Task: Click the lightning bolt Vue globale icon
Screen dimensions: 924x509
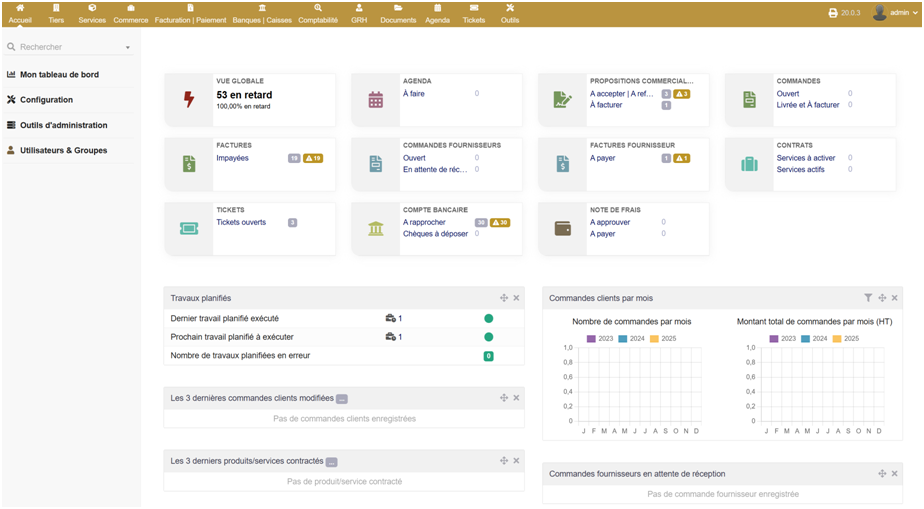Action: [x=189, y=99]
